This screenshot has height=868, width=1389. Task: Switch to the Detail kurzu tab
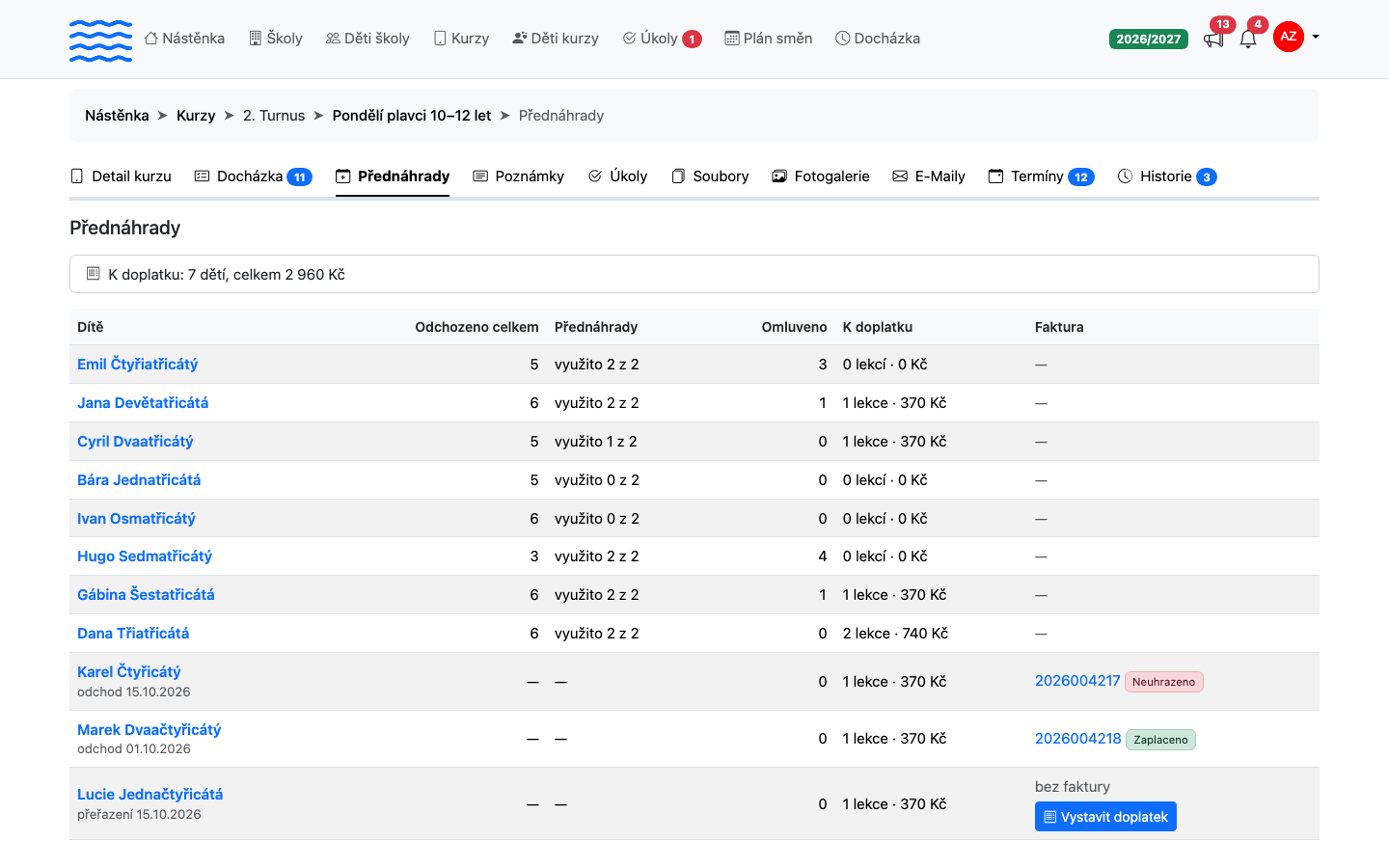coord(122,176)
